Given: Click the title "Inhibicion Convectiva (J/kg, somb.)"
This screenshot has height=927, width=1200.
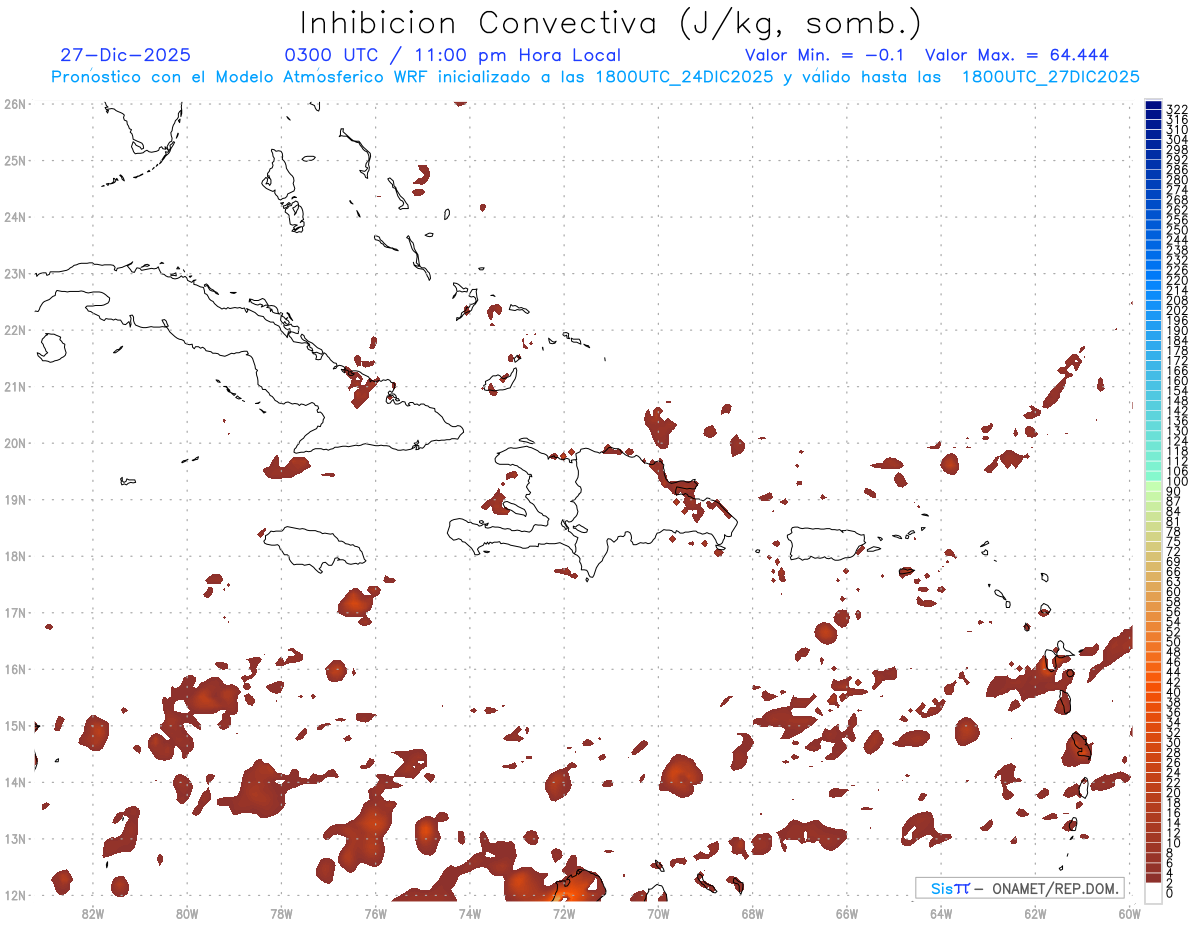Looking at the screenshot, I should (x=611, y=23).
